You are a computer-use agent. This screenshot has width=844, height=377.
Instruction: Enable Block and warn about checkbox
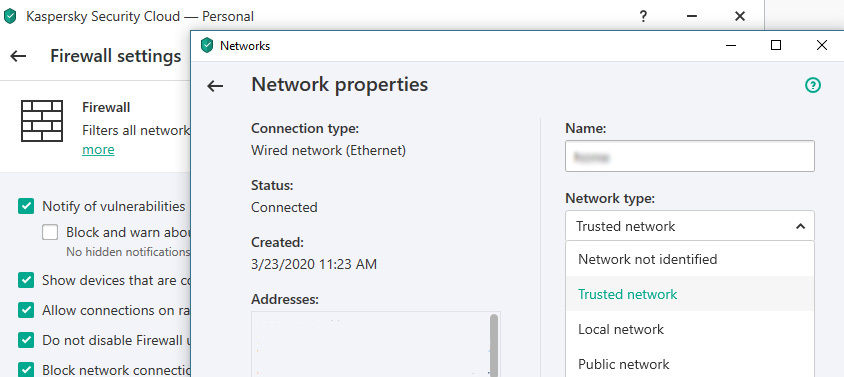coord(50,232)
